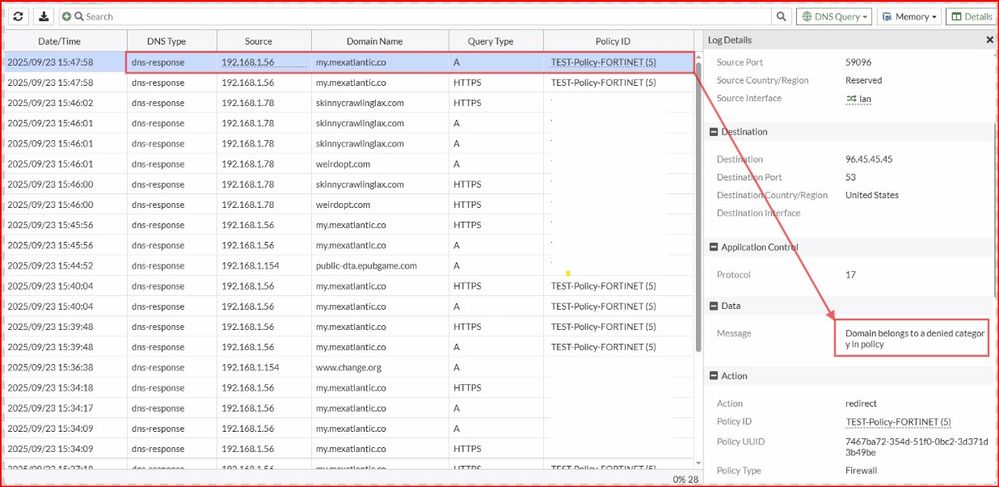
Task: Open TEST-Policy-FORTINET (5) link in Log Details
Action: point(898,421)
